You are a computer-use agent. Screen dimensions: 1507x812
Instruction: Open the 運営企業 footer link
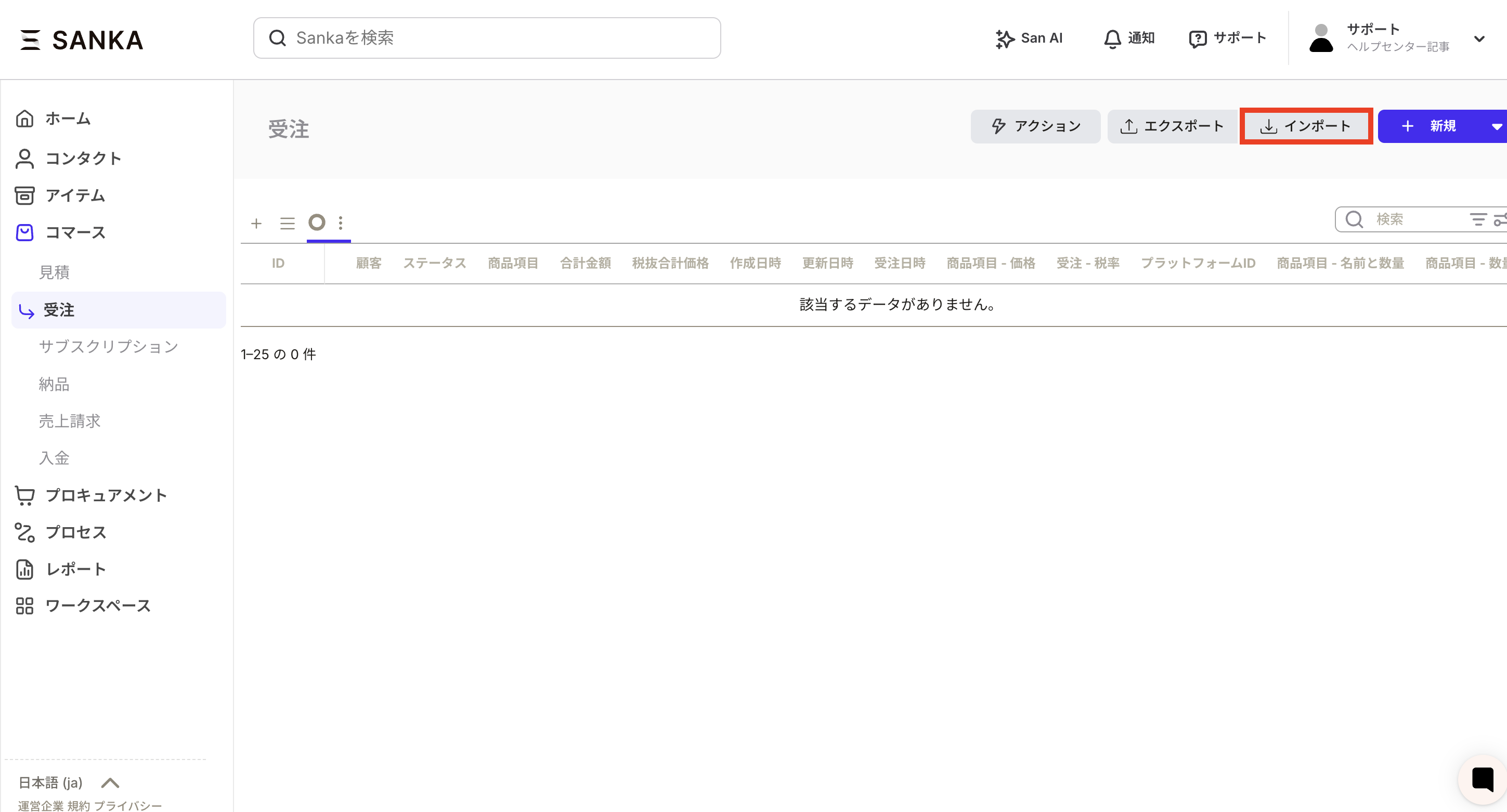tap(41, 806)
